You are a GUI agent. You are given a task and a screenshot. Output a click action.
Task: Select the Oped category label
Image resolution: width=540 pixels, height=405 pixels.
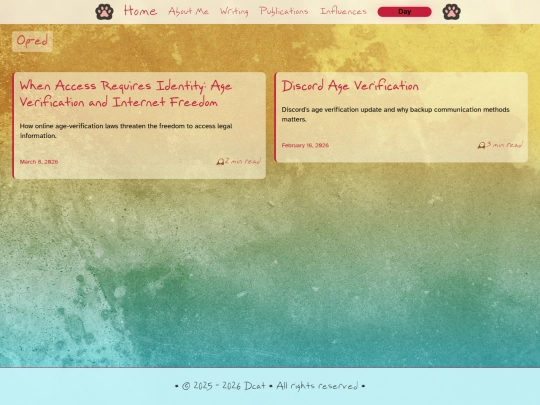point(32,41)
